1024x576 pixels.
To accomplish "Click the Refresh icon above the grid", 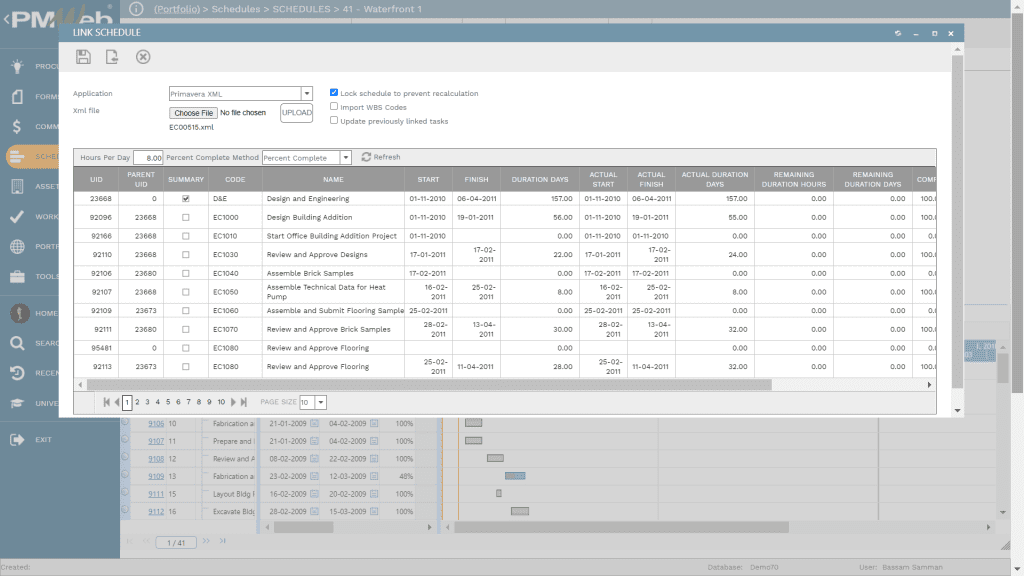I will click(366, 157).
